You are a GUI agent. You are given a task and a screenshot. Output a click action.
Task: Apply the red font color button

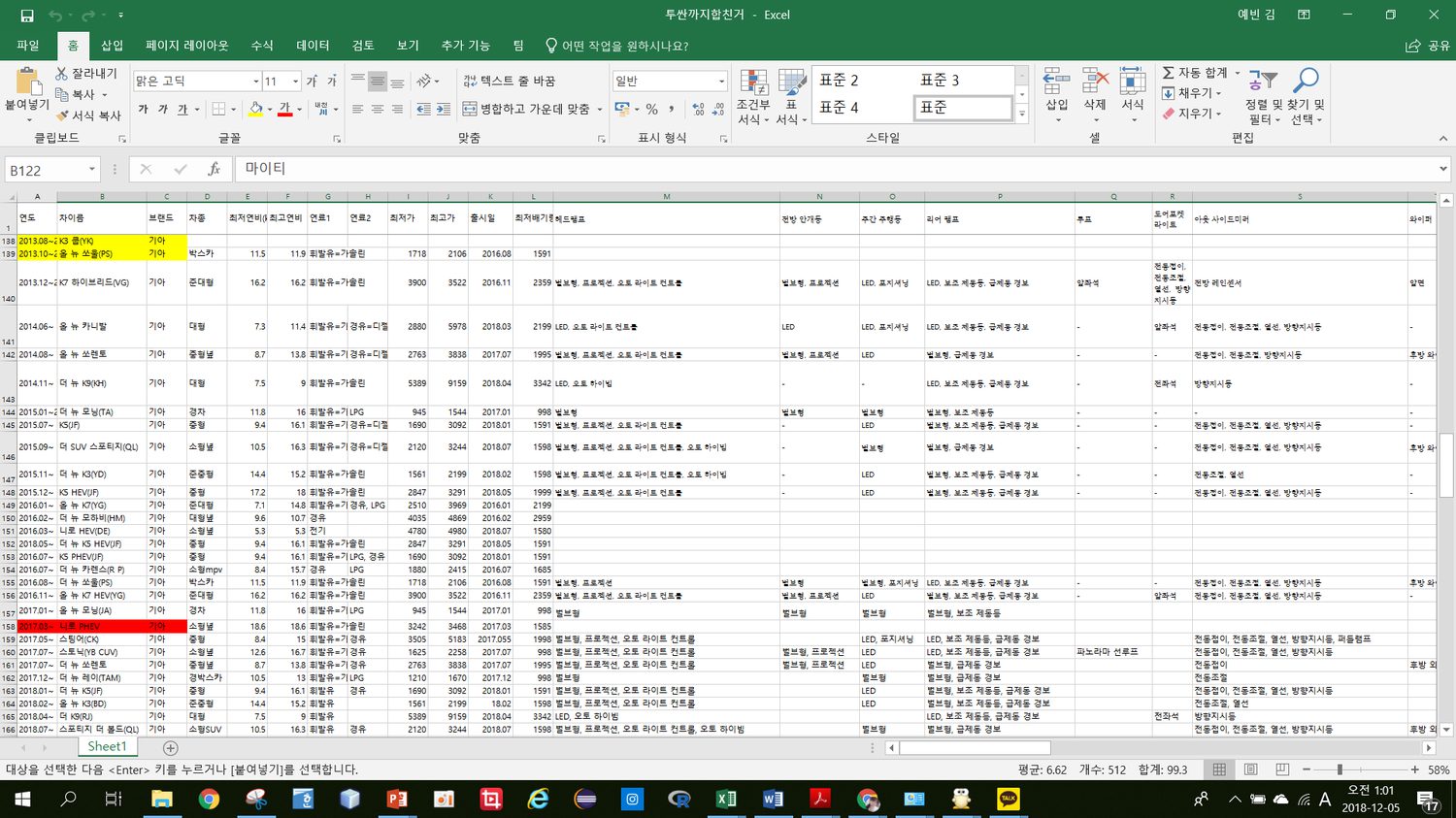pyautogui.click(x=284, y=110)
